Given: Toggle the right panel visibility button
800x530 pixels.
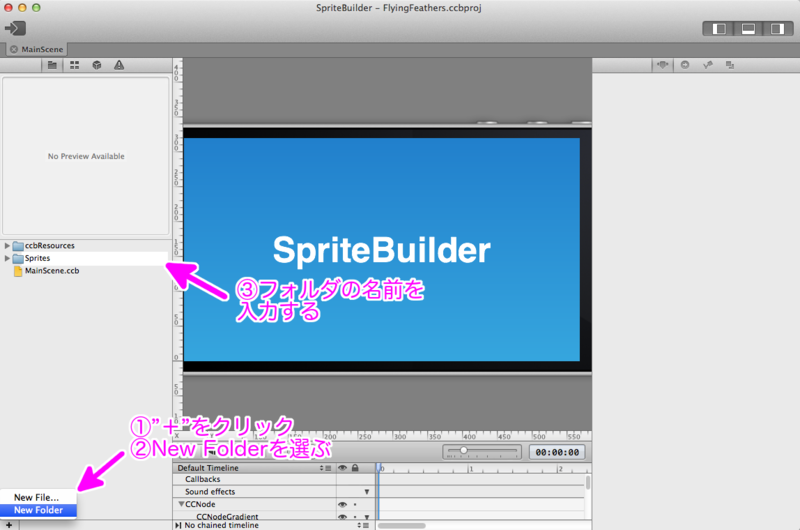Looking at the screenshot, I should point(777,29).
